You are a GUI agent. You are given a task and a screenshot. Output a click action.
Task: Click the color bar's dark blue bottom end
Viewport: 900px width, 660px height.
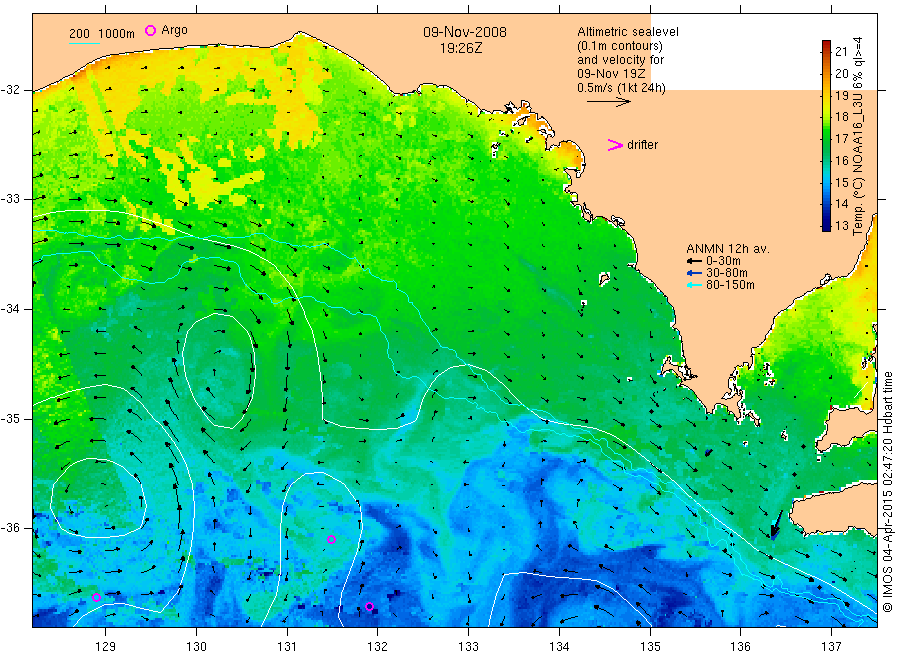click(826, 226)
